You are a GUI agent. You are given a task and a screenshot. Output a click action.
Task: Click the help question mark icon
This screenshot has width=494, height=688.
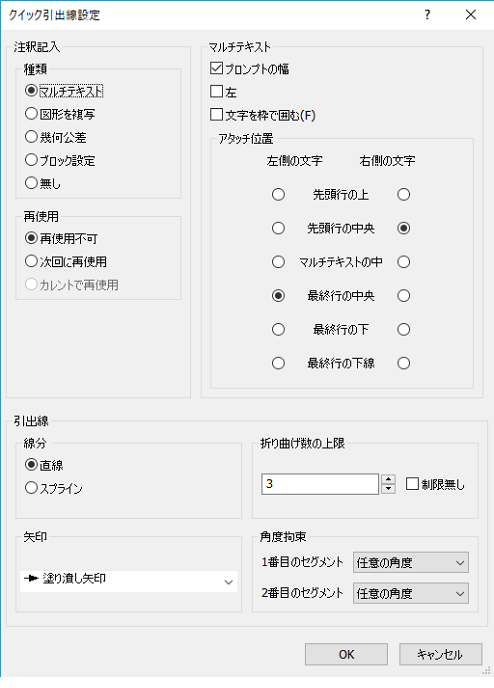tap(427, 15)
